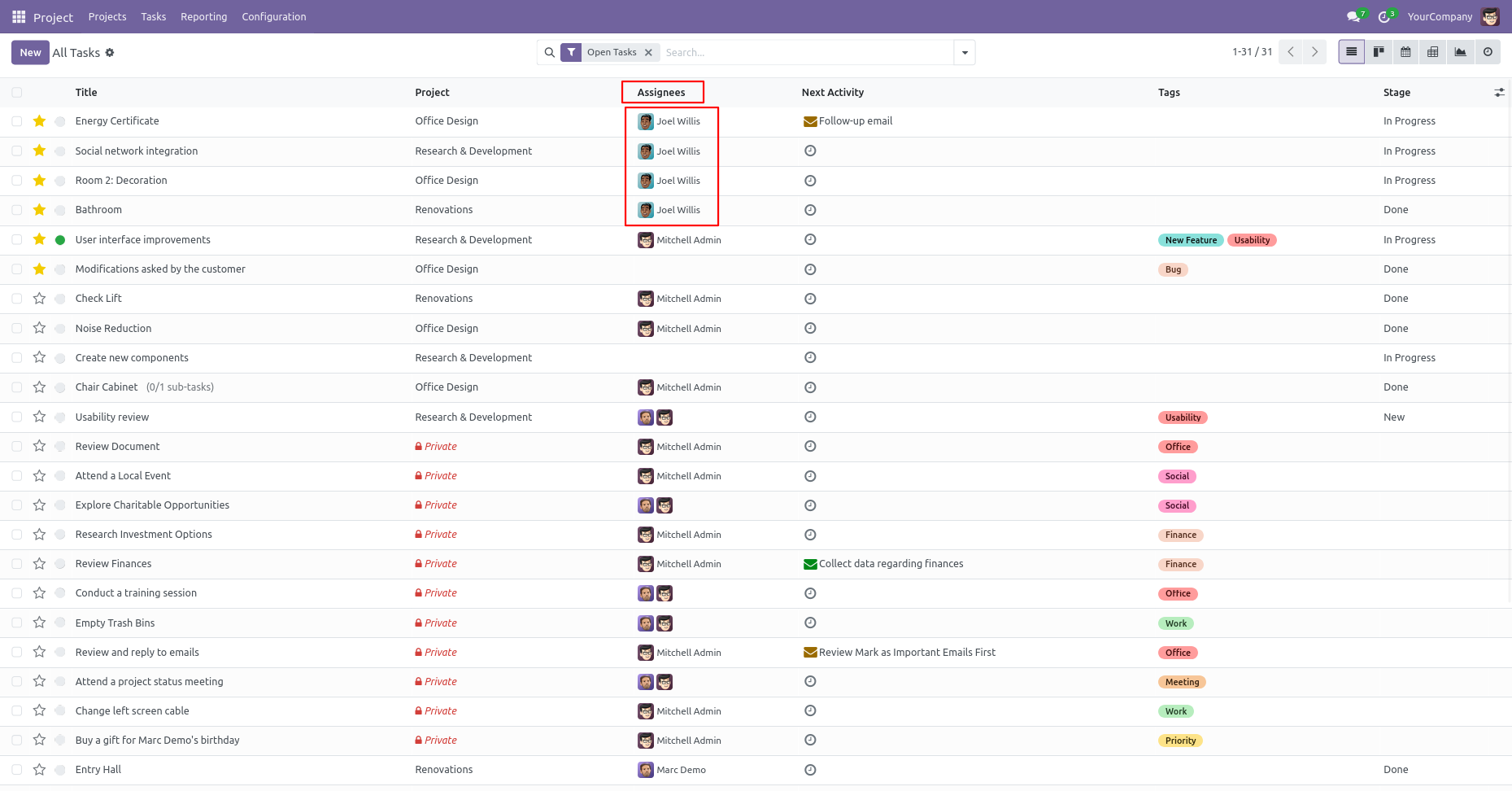Open the Explore Charitable Opportunities task
Image resolution: width=1512 pixels, height=791 pixels.
pyautogui.click(x=152, y=505)
